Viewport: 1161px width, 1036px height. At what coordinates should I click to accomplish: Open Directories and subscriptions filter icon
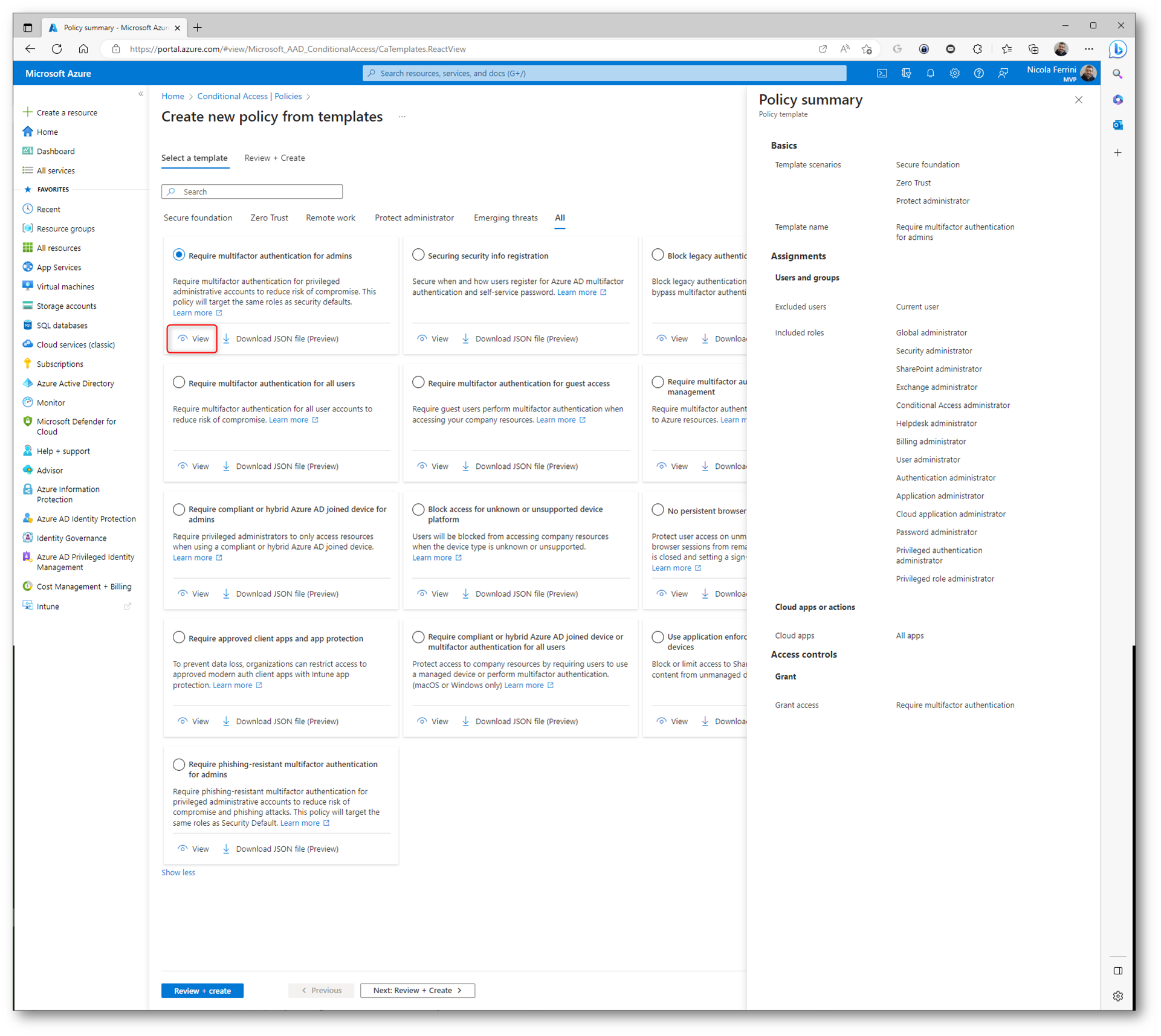906,73
